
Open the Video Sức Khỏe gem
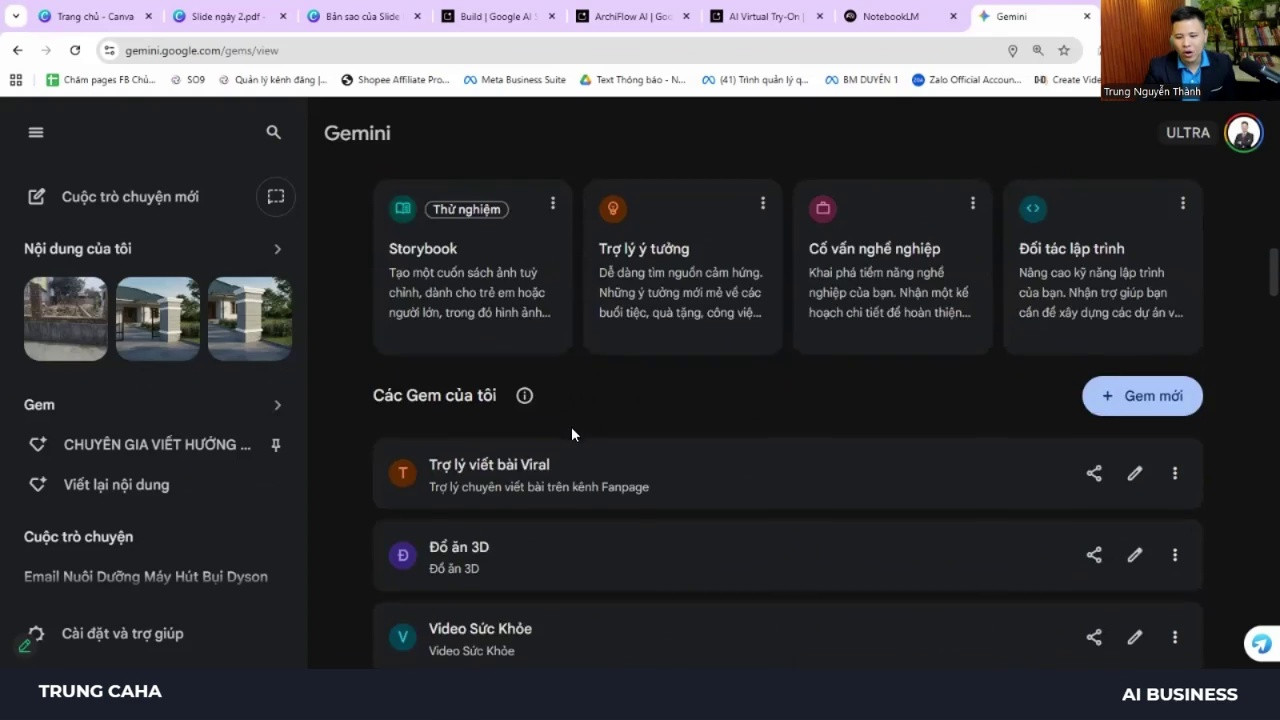point(787,636)
